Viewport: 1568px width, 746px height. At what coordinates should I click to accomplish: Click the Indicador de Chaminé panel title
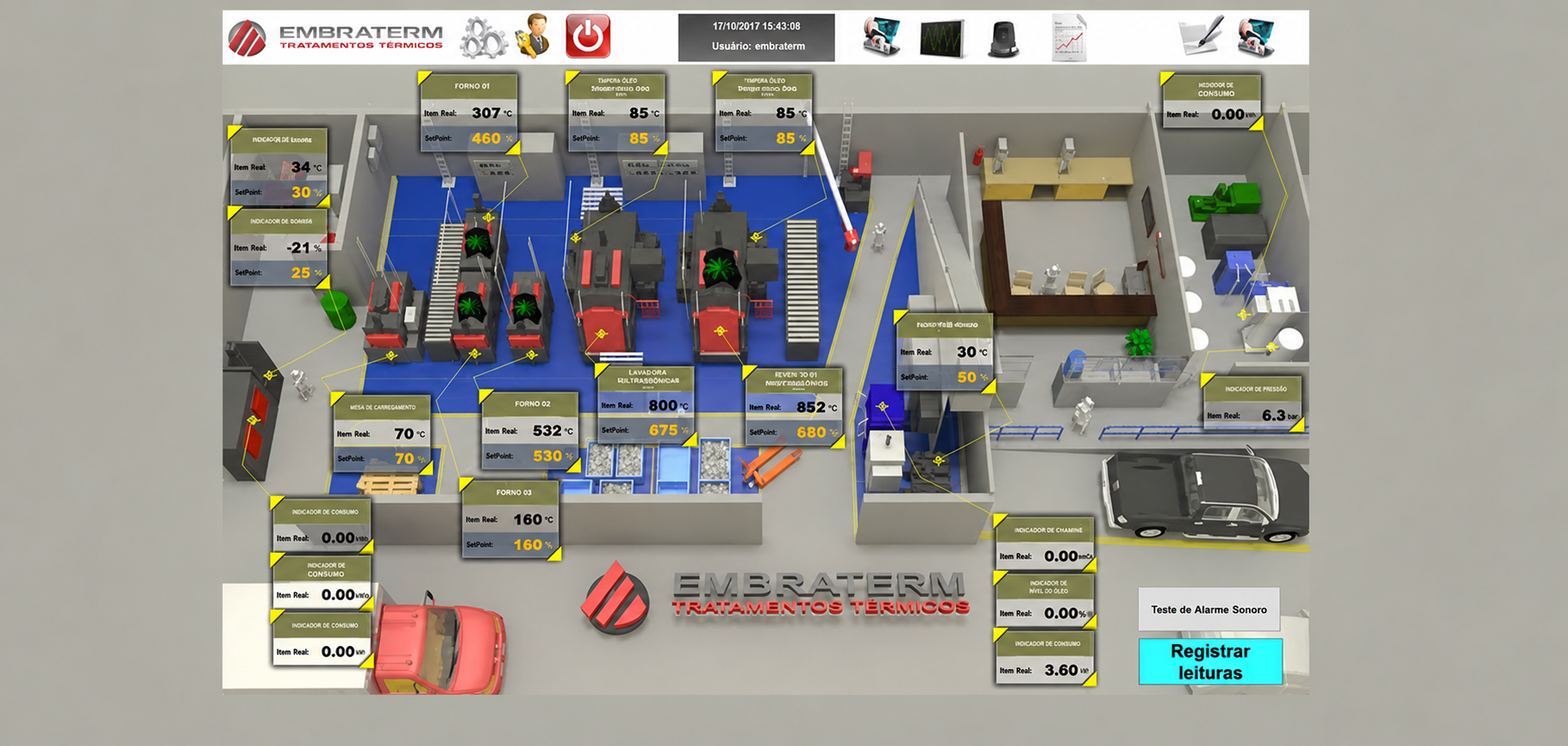[x=1047, y=530]
